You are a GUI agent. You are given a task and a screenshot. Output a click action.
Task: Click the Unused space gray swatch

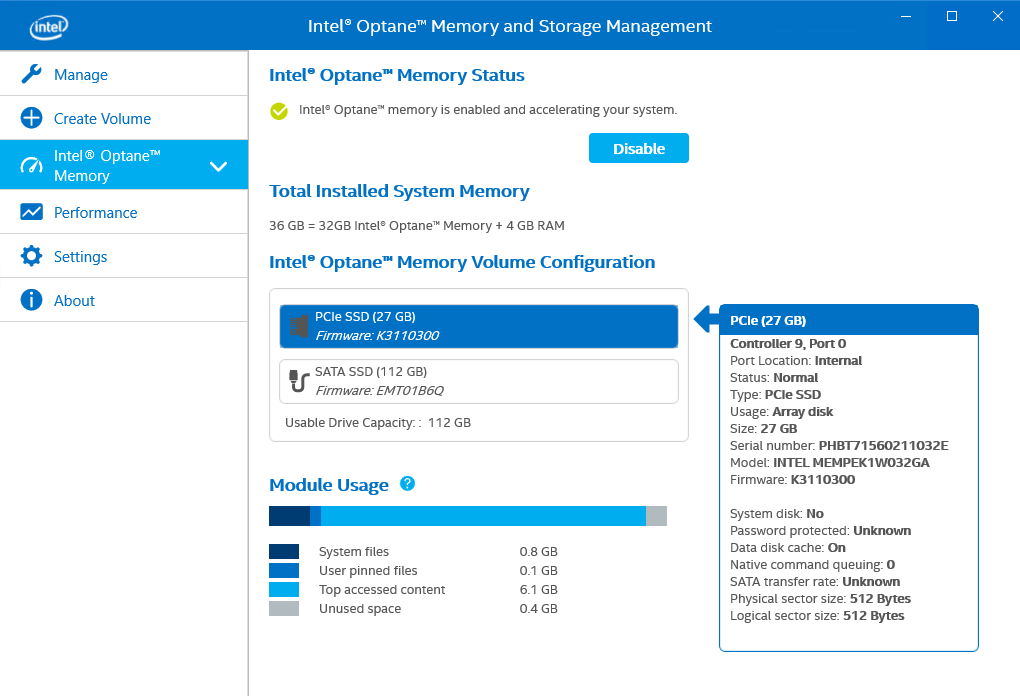[x=284, y=608]
